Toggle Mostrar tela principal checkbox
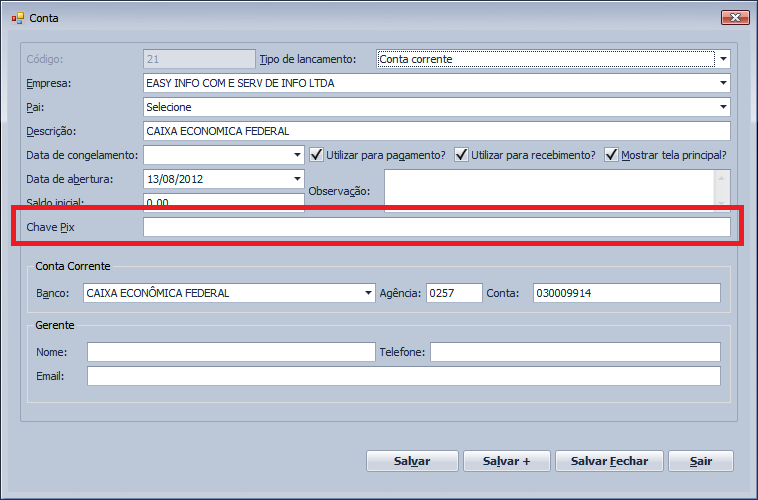This screenshot has width=758, height=500. point(611,155)
